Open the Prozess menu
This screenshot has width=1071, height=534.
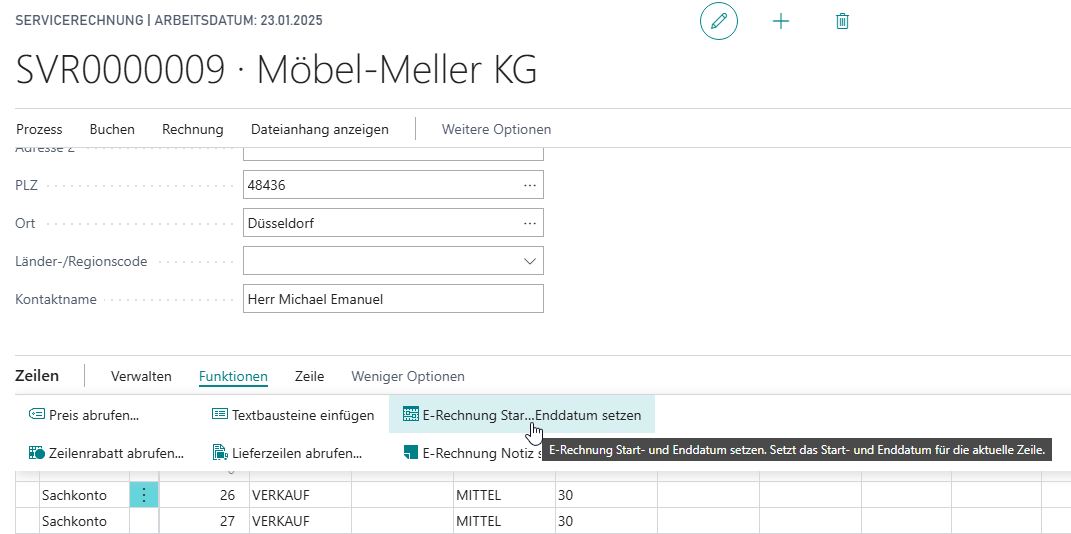(x=39, y=129)
